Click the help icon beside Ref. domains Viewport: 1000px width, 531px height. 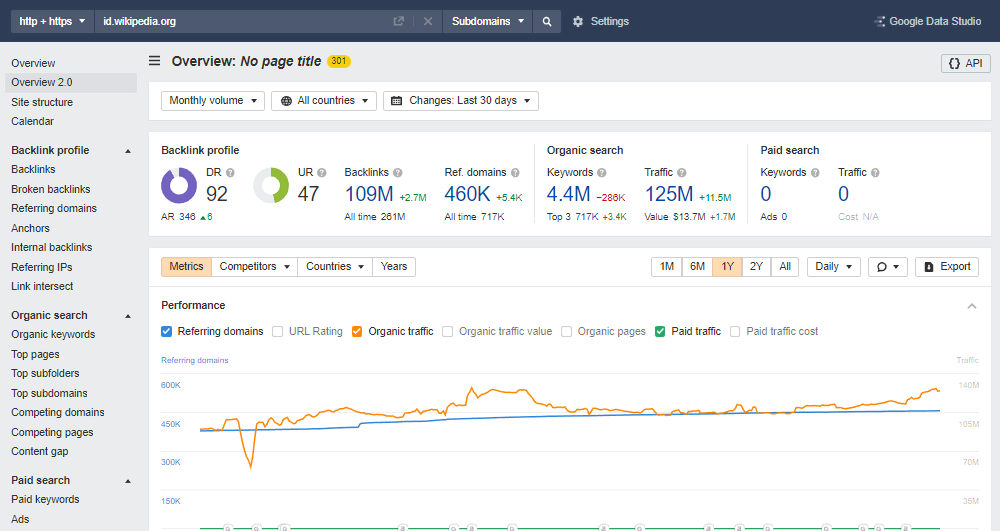[x=514, y=172]
